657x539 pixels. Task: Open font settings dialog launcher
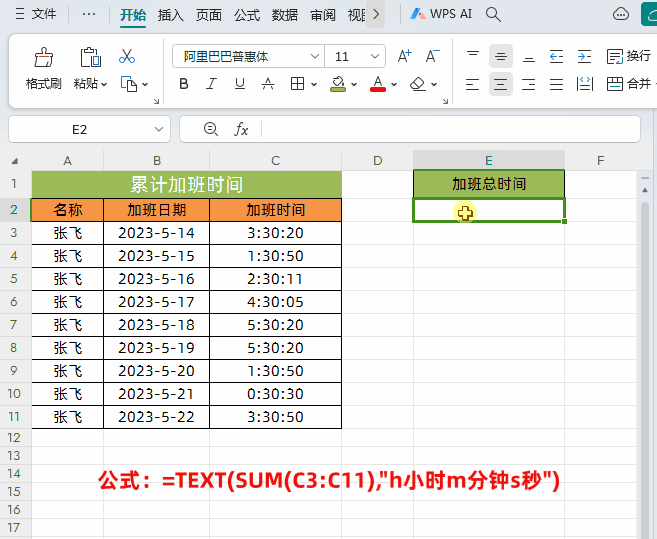(x=445, y=101)
